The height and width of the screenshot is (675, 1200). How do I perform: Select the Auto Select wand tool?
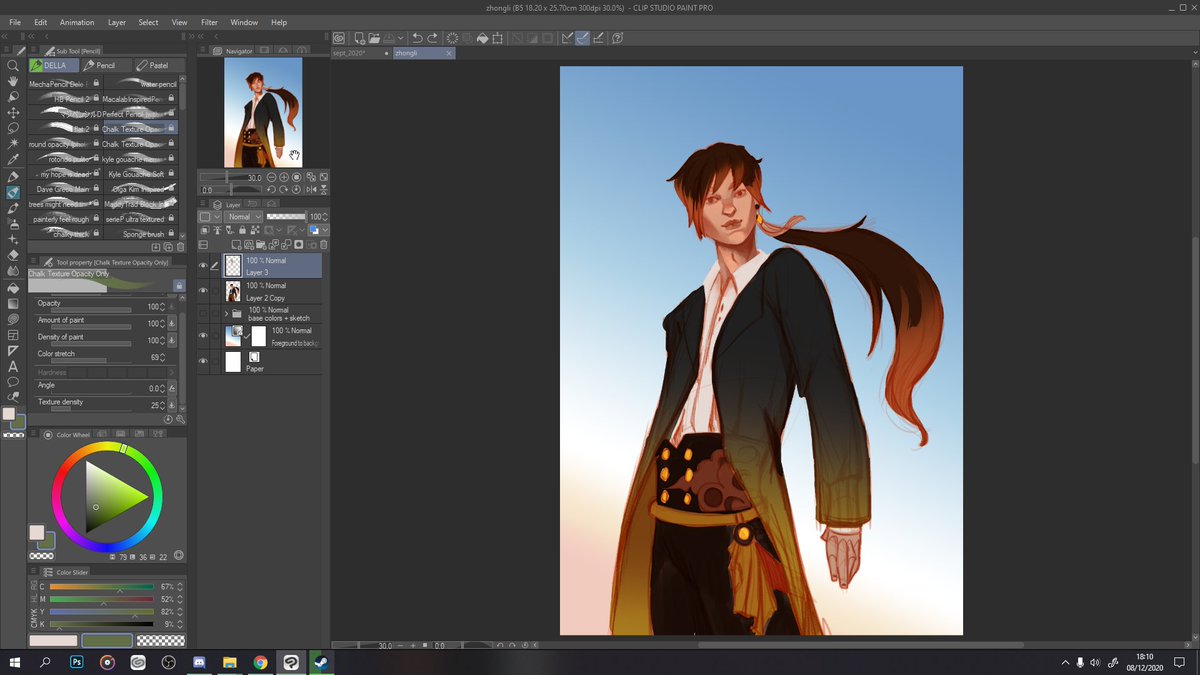(x=13, y=144)
